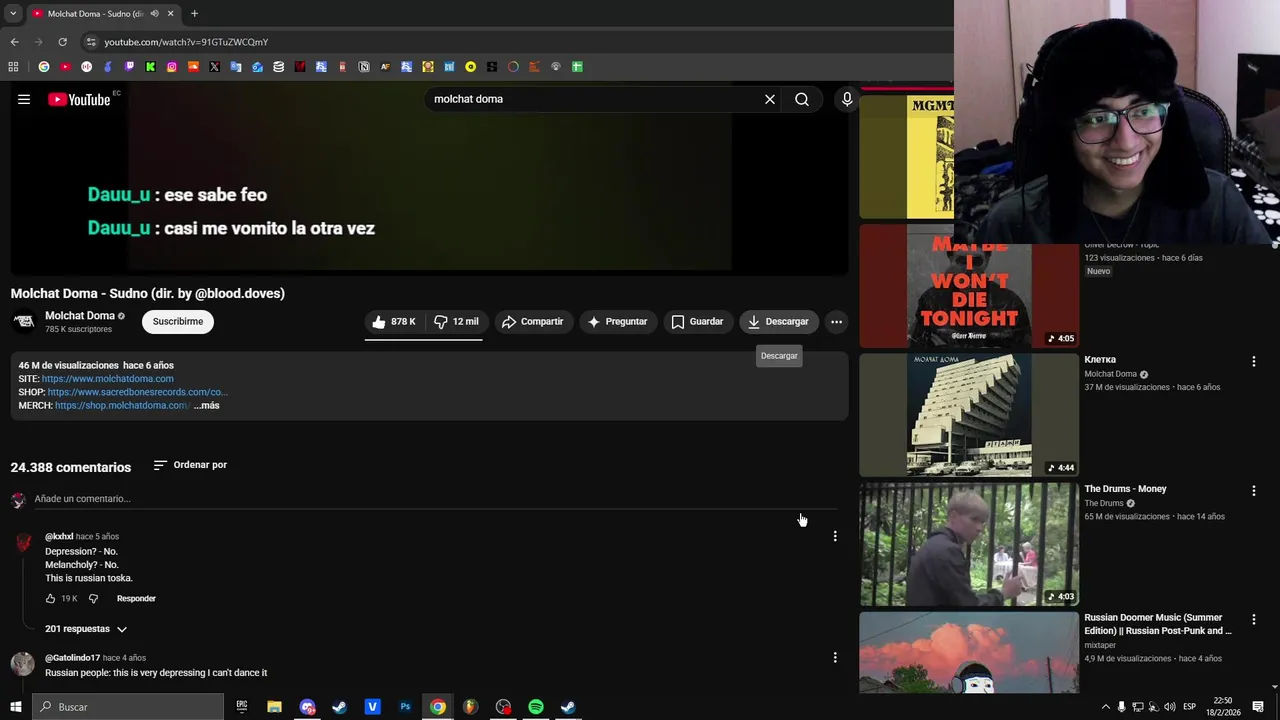Reply to the @kxhxl comment via Responder
This screenshot has height=720, width=1280.
[x=136, y=598]
